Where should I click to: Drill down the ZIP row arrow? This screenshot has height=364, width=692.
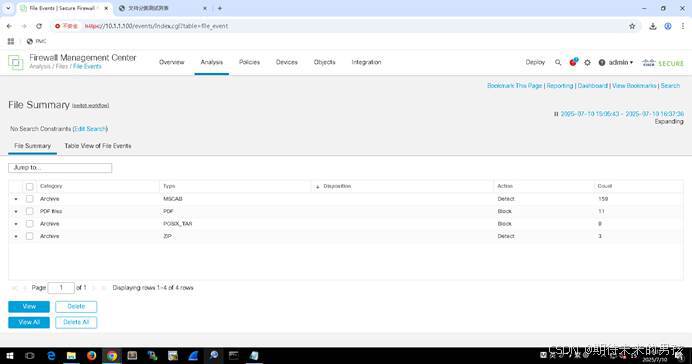click(16, 236)
